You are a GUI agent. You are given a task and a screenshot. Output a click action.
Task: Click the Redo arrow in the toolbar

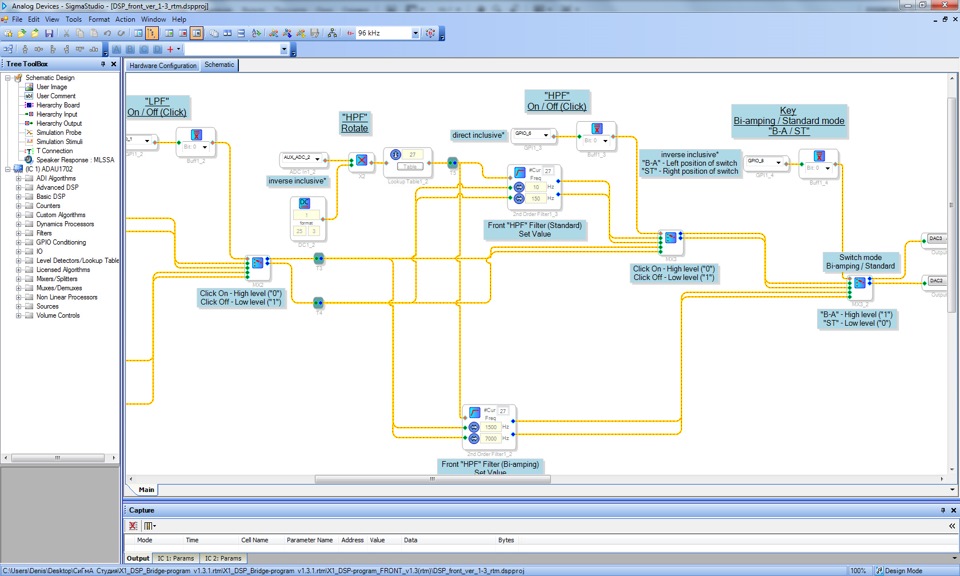point(121,33)
